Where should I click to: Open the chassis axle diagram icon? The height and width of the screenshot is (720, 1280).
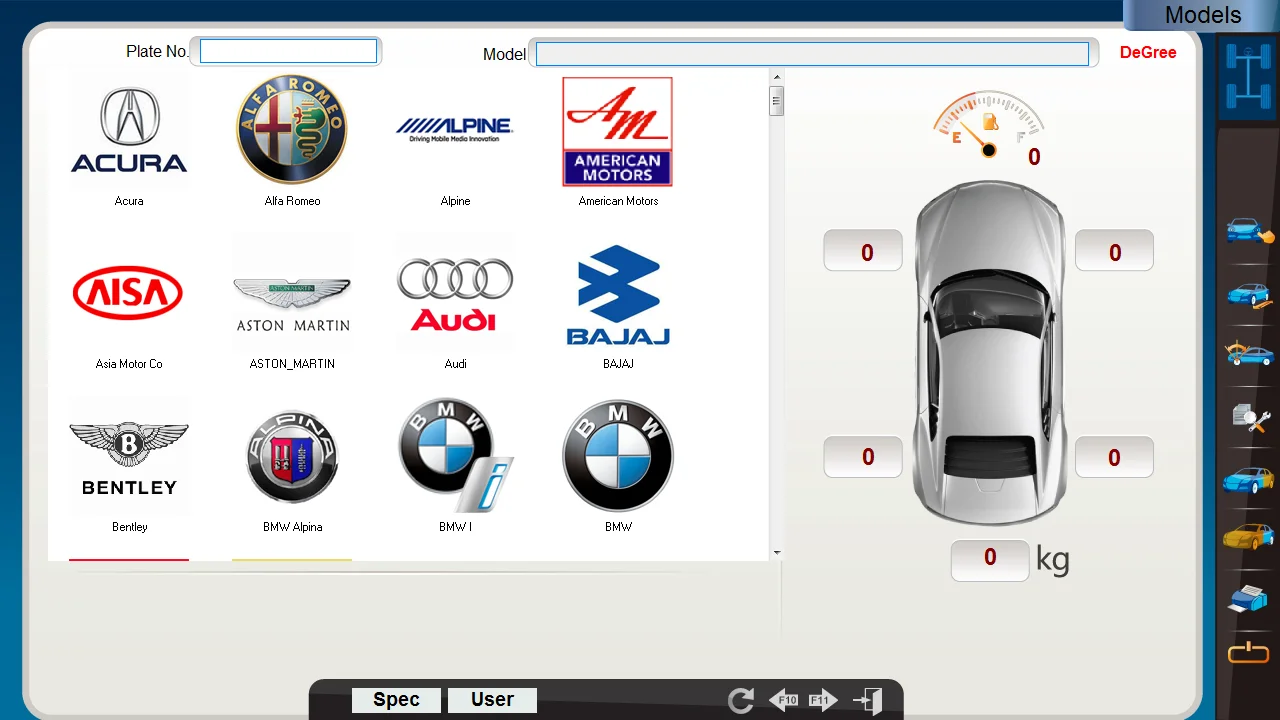point(1247,76)
